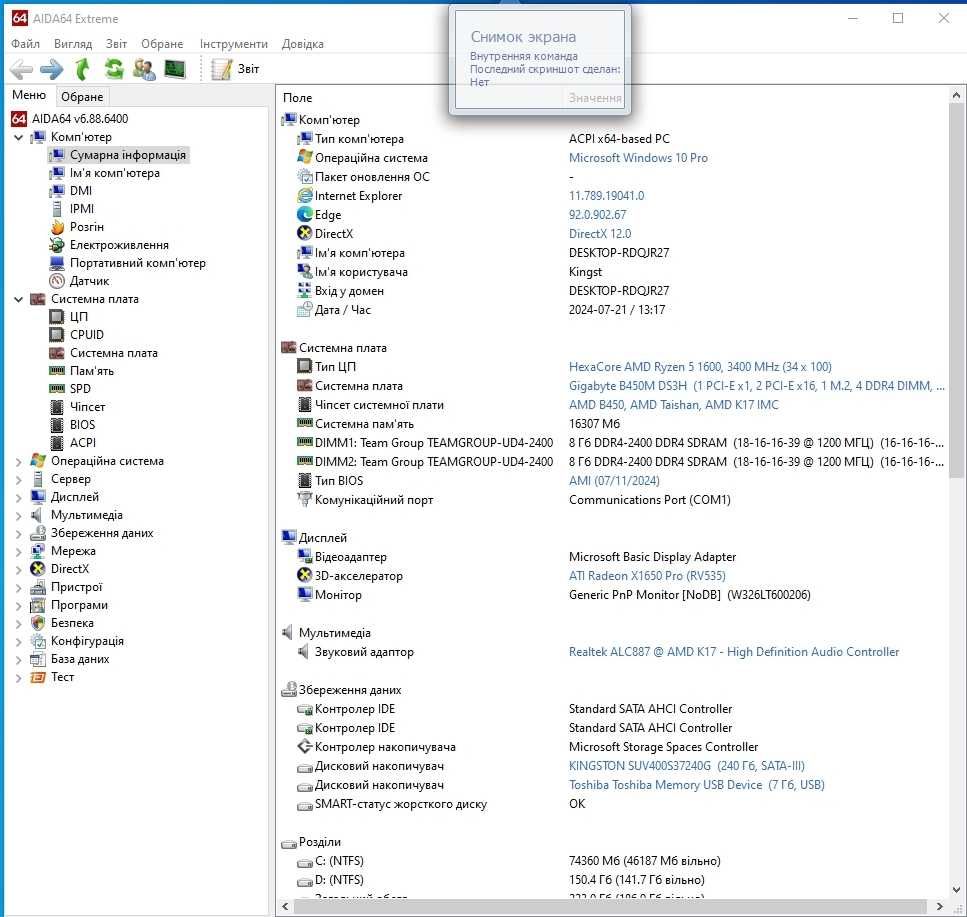Click the Пам'ять memory module icon
Viewport: 967px width, 917px height.
pos(57,371)
